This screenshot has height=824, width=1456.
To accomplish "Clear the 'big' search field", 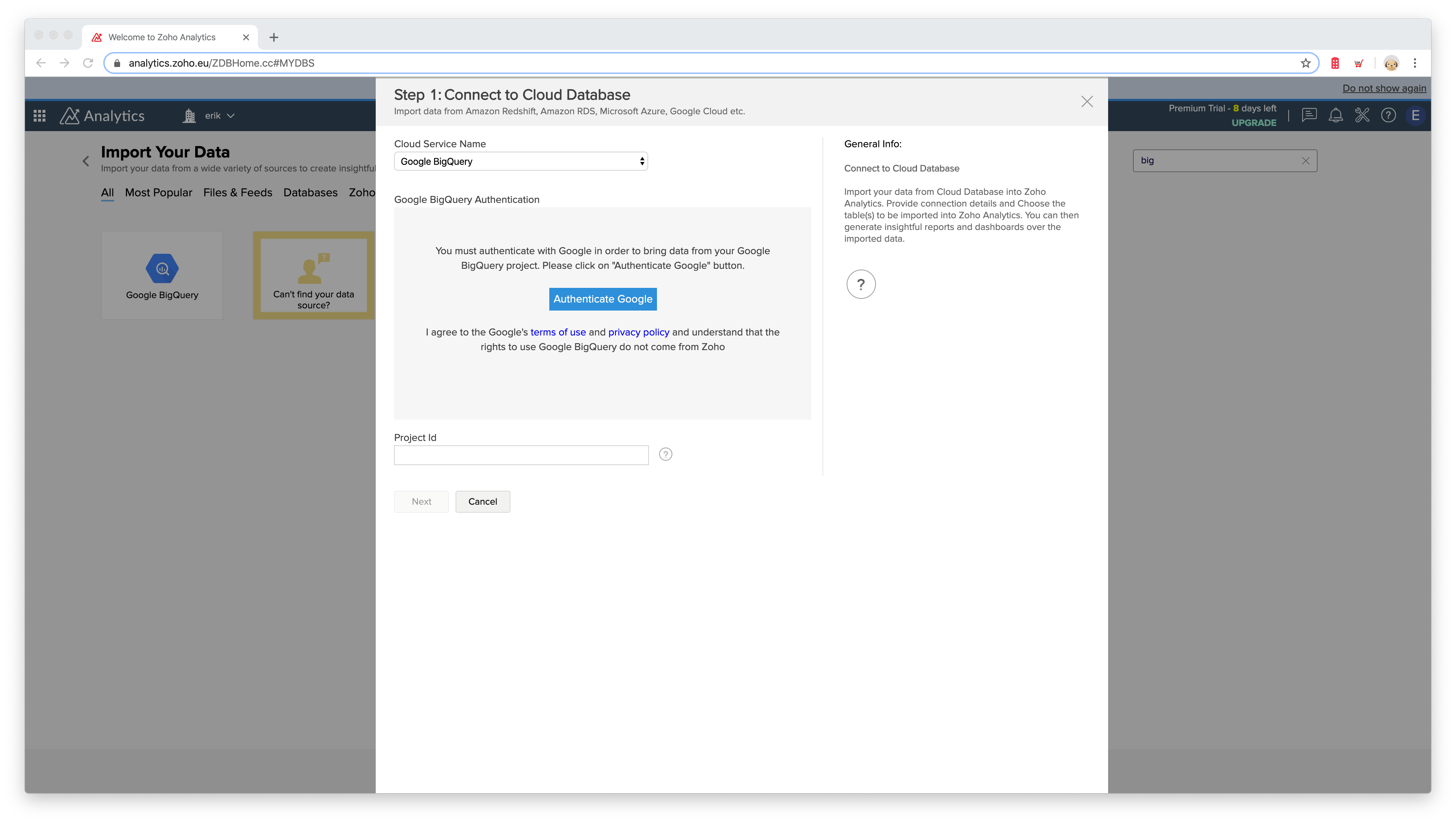I will point(1305,161).
